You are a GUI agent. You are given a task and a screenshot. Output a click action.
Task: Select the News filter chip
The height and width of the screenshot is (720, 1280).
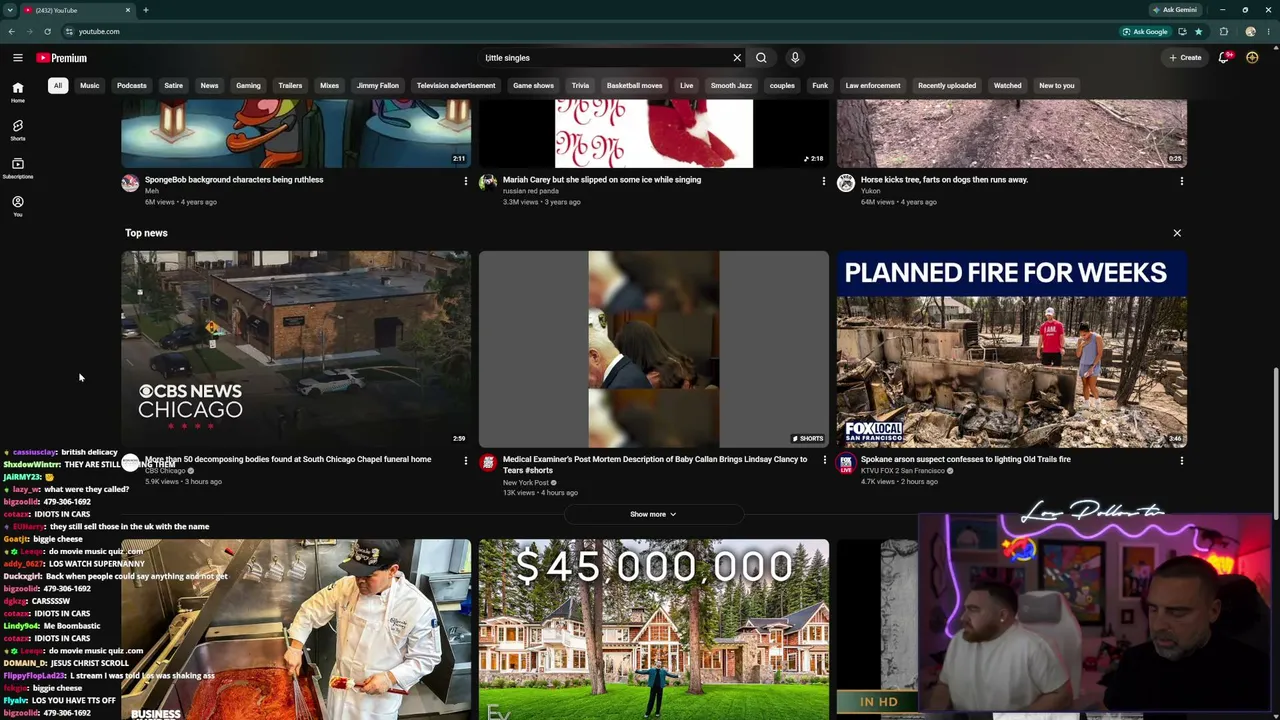[209, 85]
